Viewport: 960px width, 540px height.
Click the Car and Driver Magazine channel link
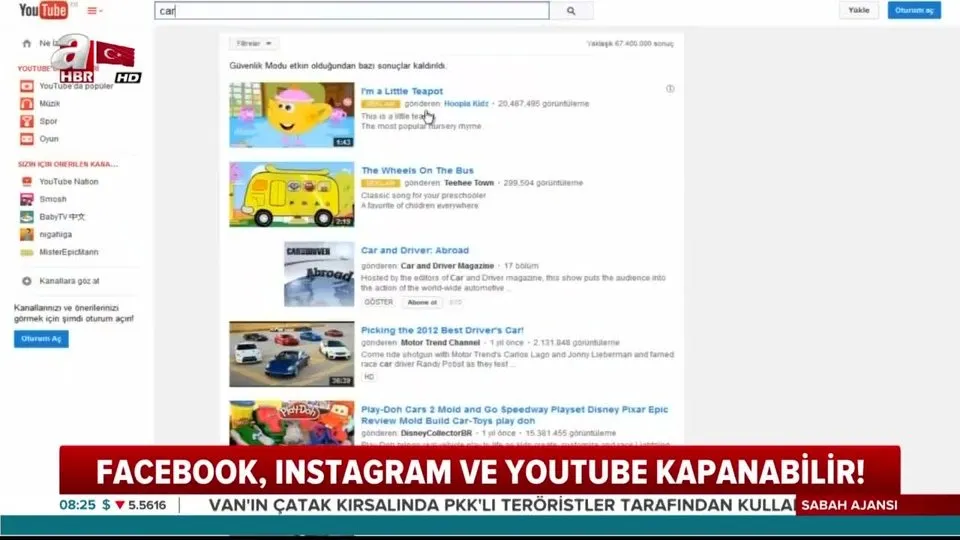coord(447,266)
